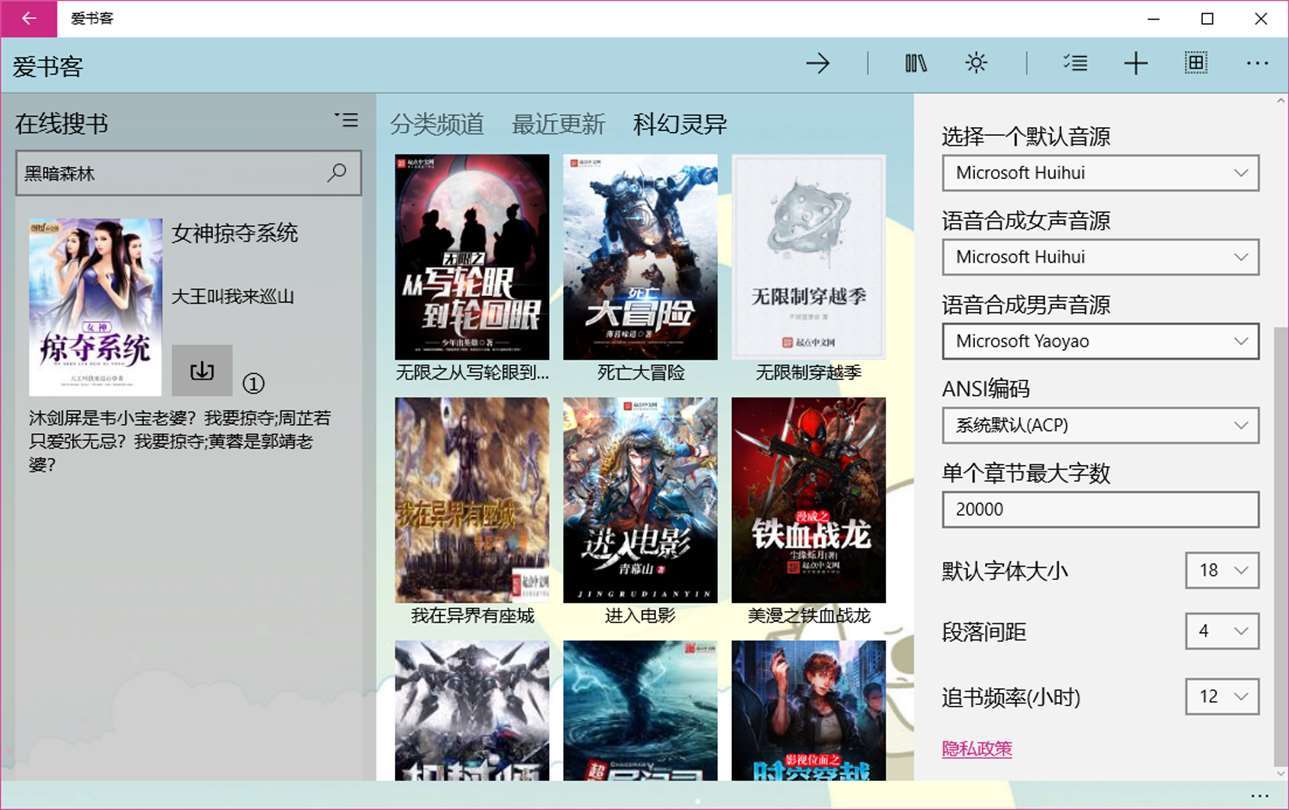Open the top toolbar more options ellipsis

1257,63
